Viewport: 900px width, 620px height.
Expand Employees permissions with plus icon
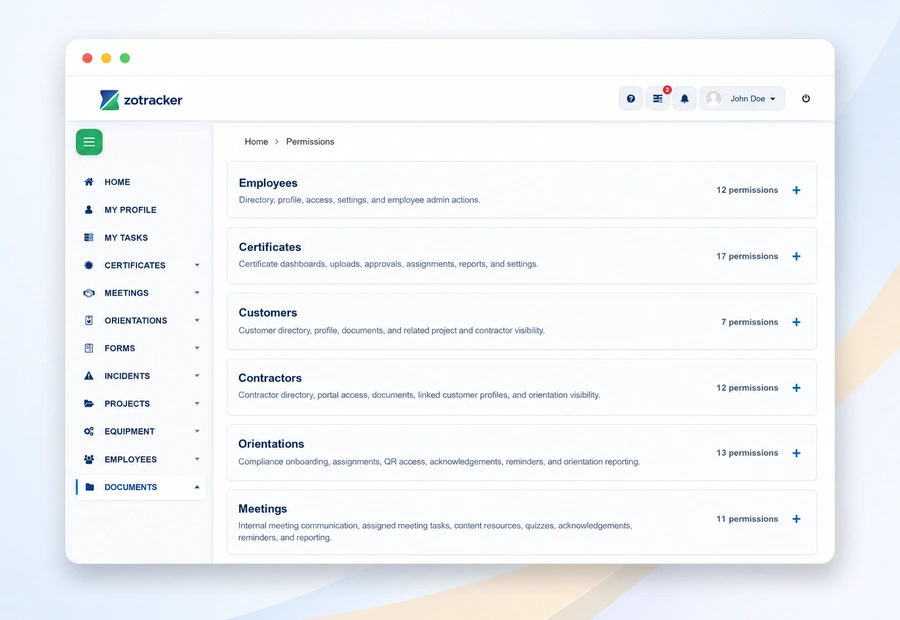[x=796, y=190]
